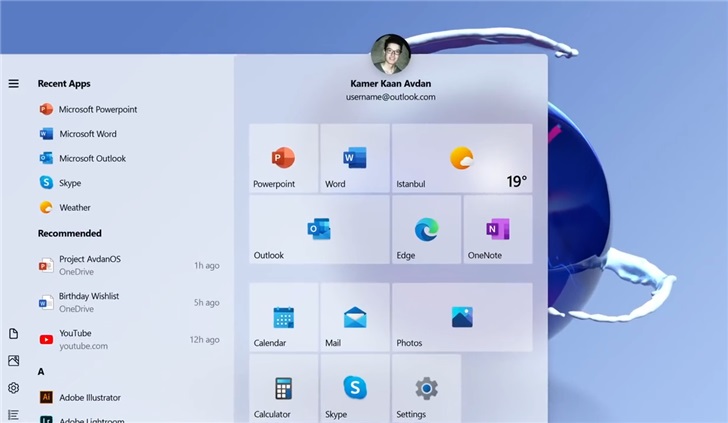Click the 19° temperature reading
The height and width of the screenshot is (423, 728).
516,181
